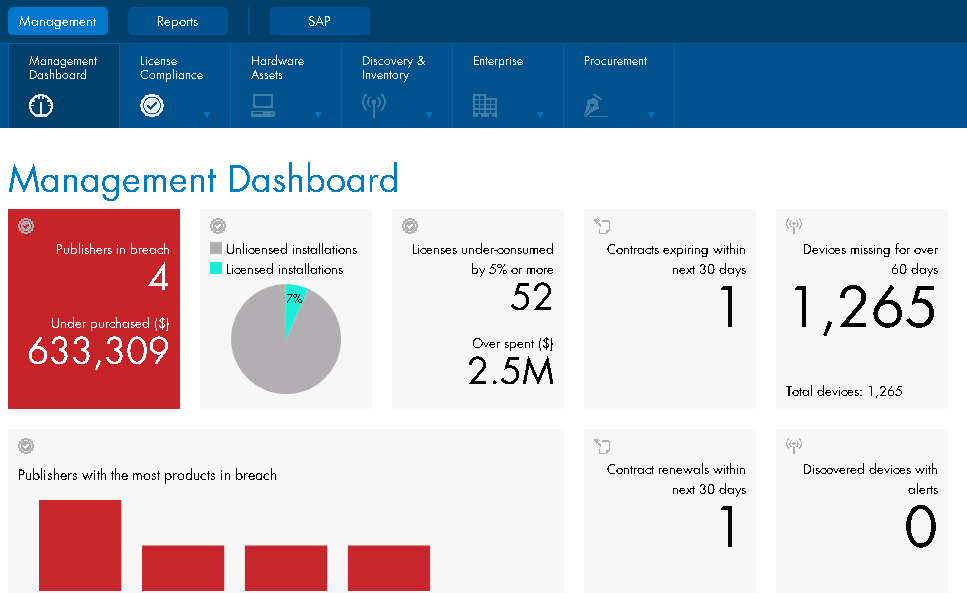Expand the Enterprise dropdown arrow
This screenshot has width=967, height=593.
click(x=540, y=115)
